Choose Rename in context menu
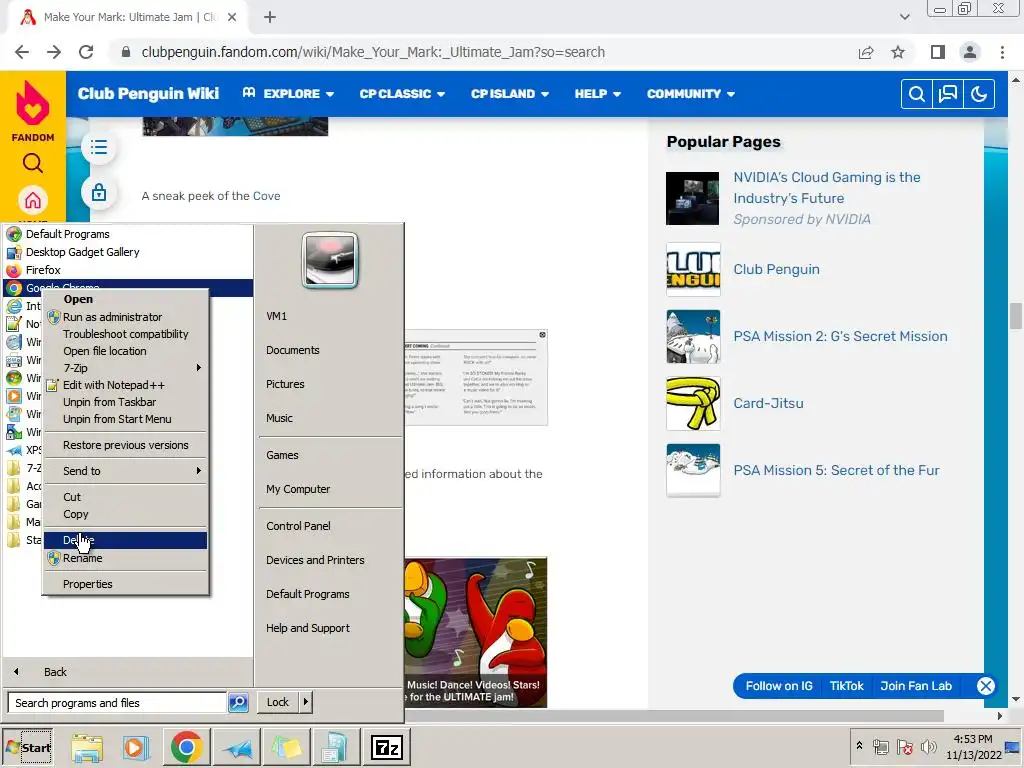The image size is (1024, 768). tap(125, 558)
